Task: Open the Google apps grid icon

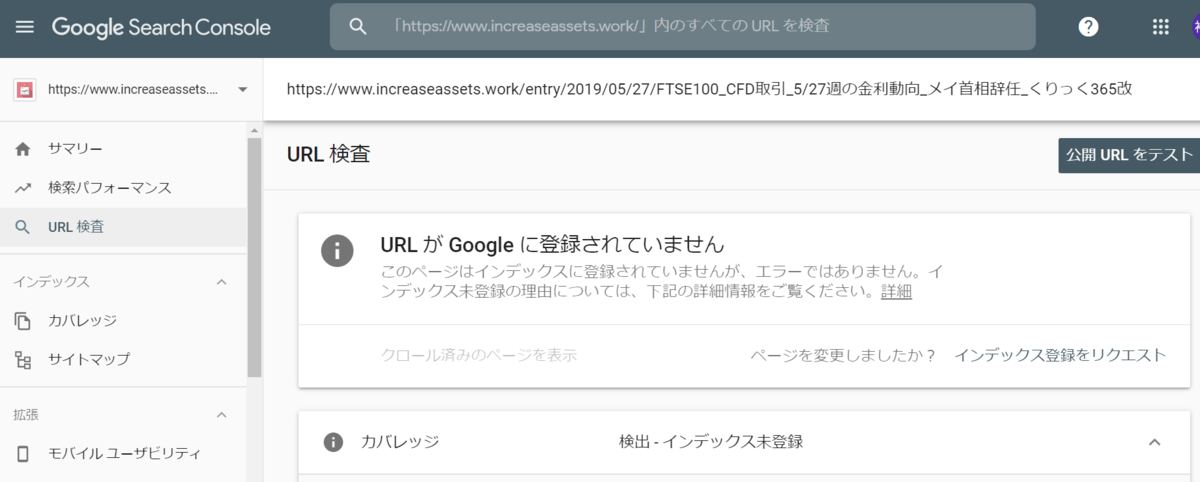Action: click(1161, 27)
